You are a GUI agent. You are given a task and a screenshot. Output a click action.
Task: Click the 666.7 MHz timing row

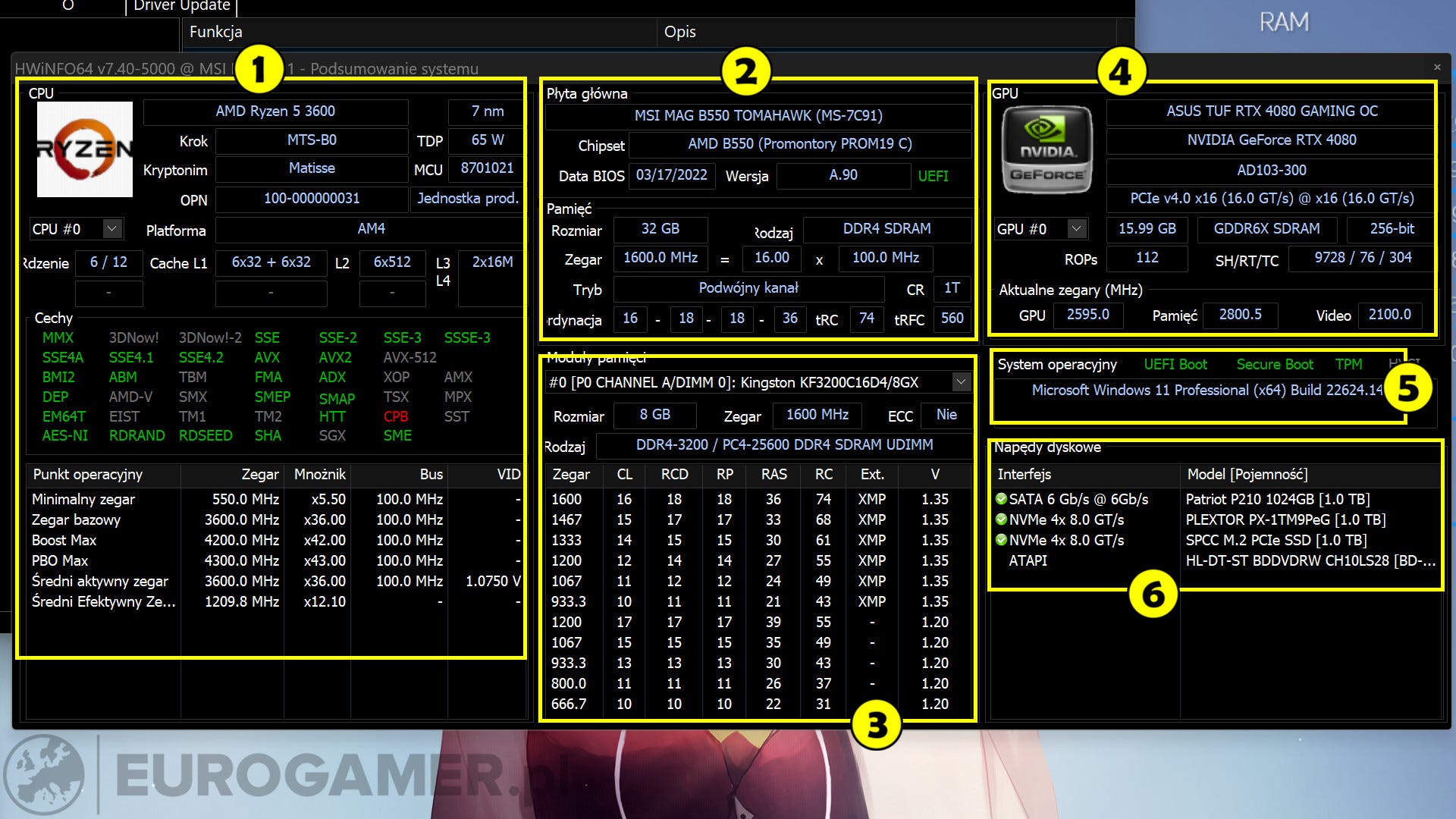(758, 704)
